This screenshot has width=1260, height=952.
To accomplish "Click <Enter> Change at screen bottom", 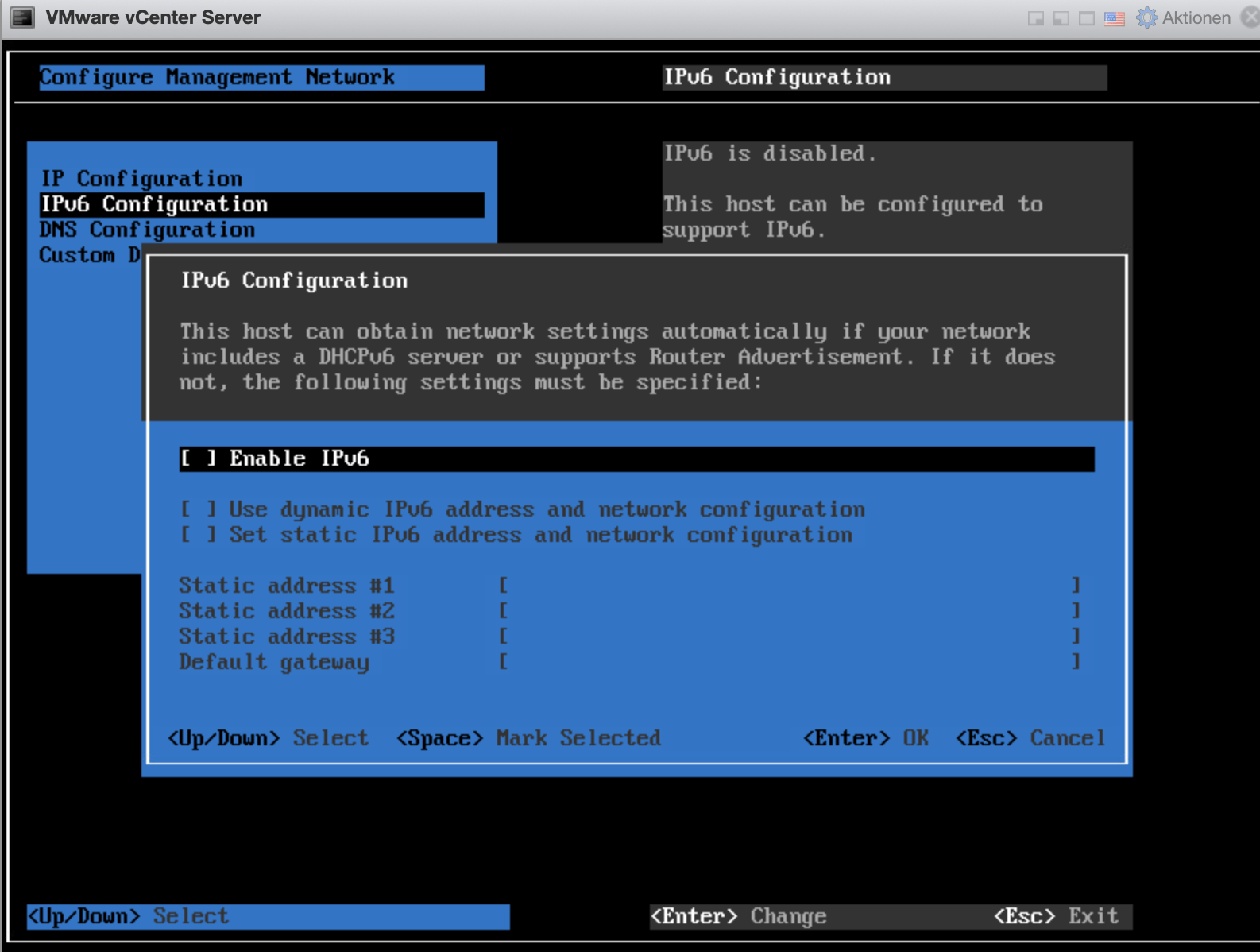I will 738,916.
